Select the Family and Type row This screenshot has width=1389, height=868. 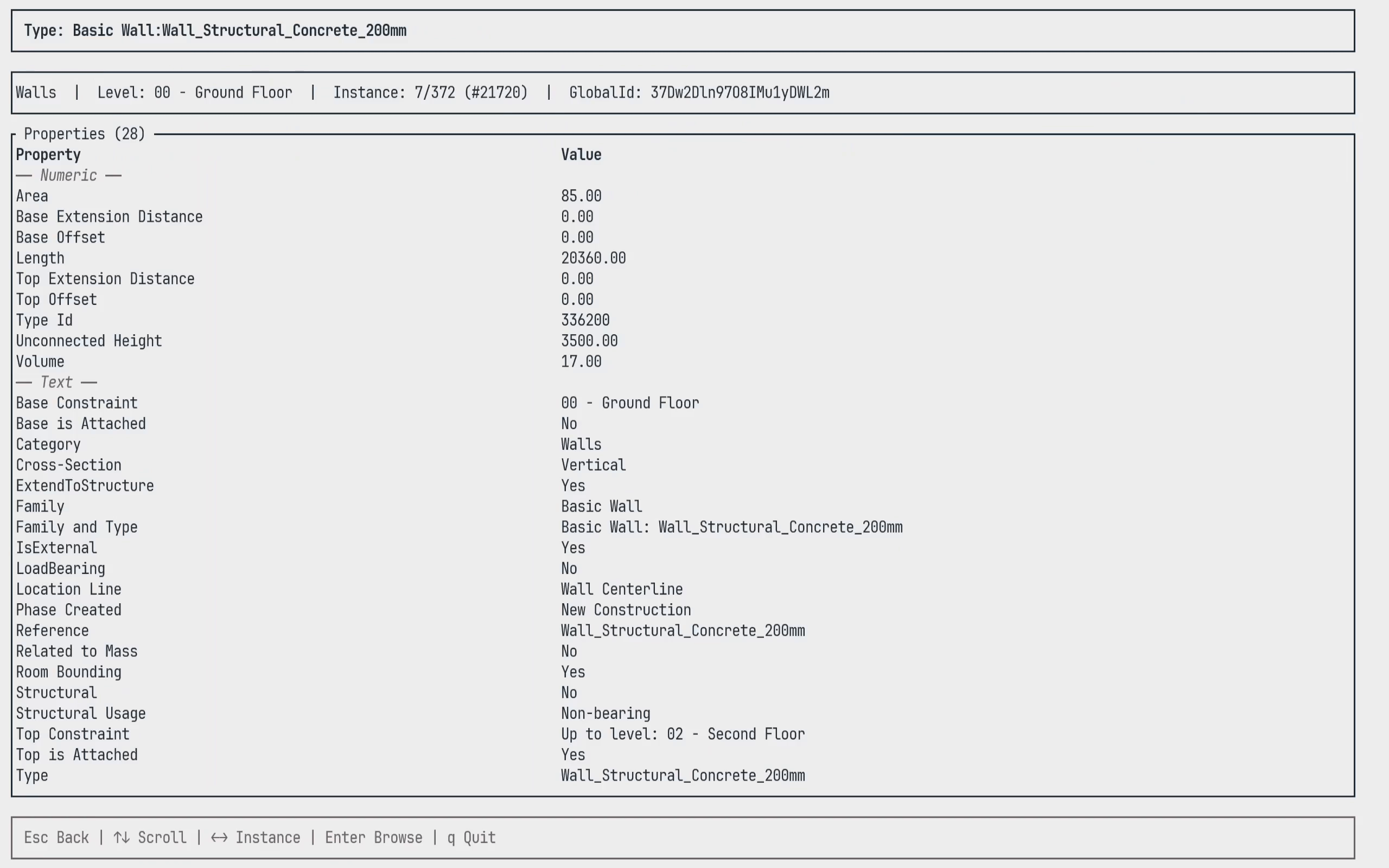77,527
